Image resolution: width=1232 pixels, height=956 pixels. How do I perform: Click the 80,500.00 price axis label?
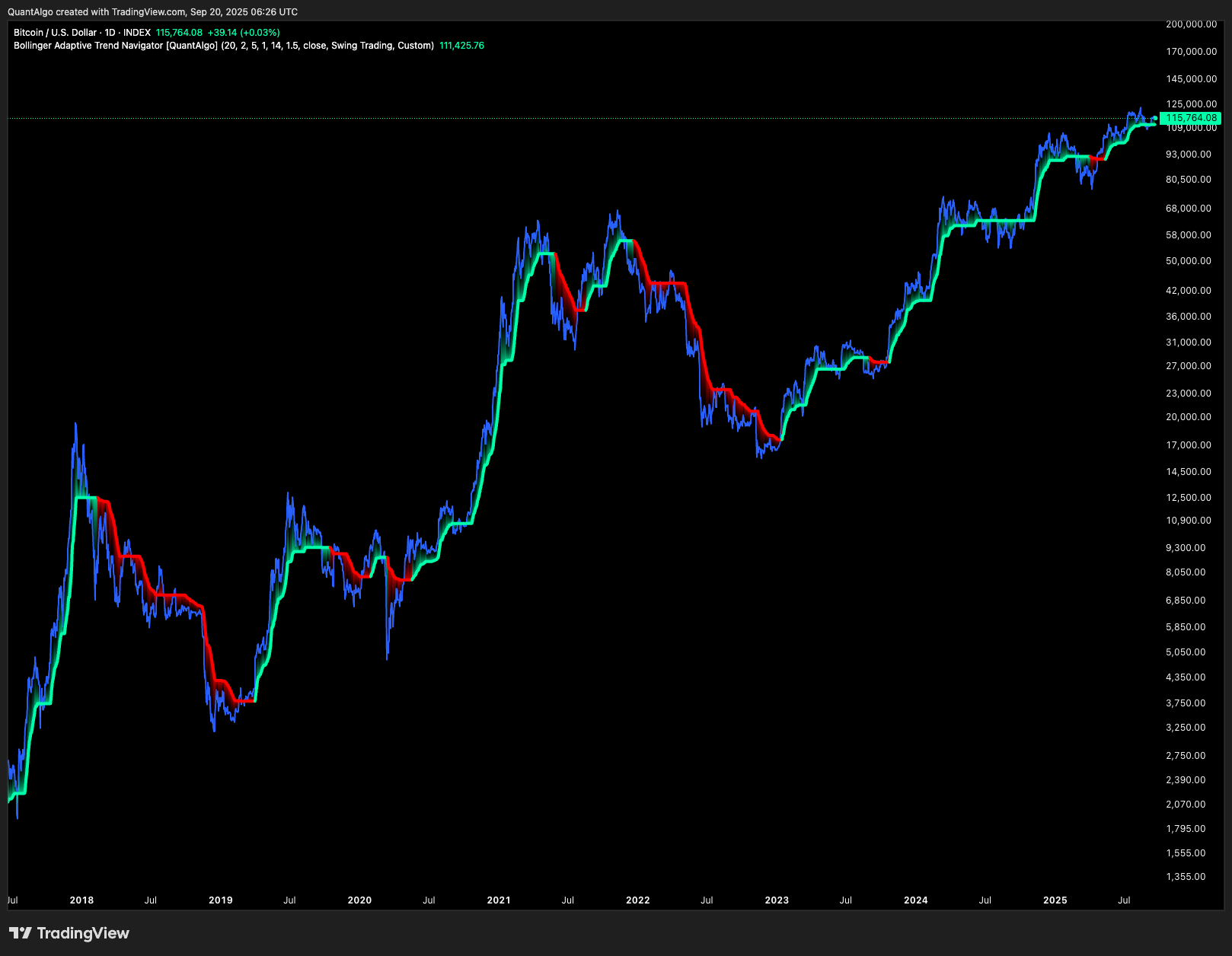pos(1189,180)
